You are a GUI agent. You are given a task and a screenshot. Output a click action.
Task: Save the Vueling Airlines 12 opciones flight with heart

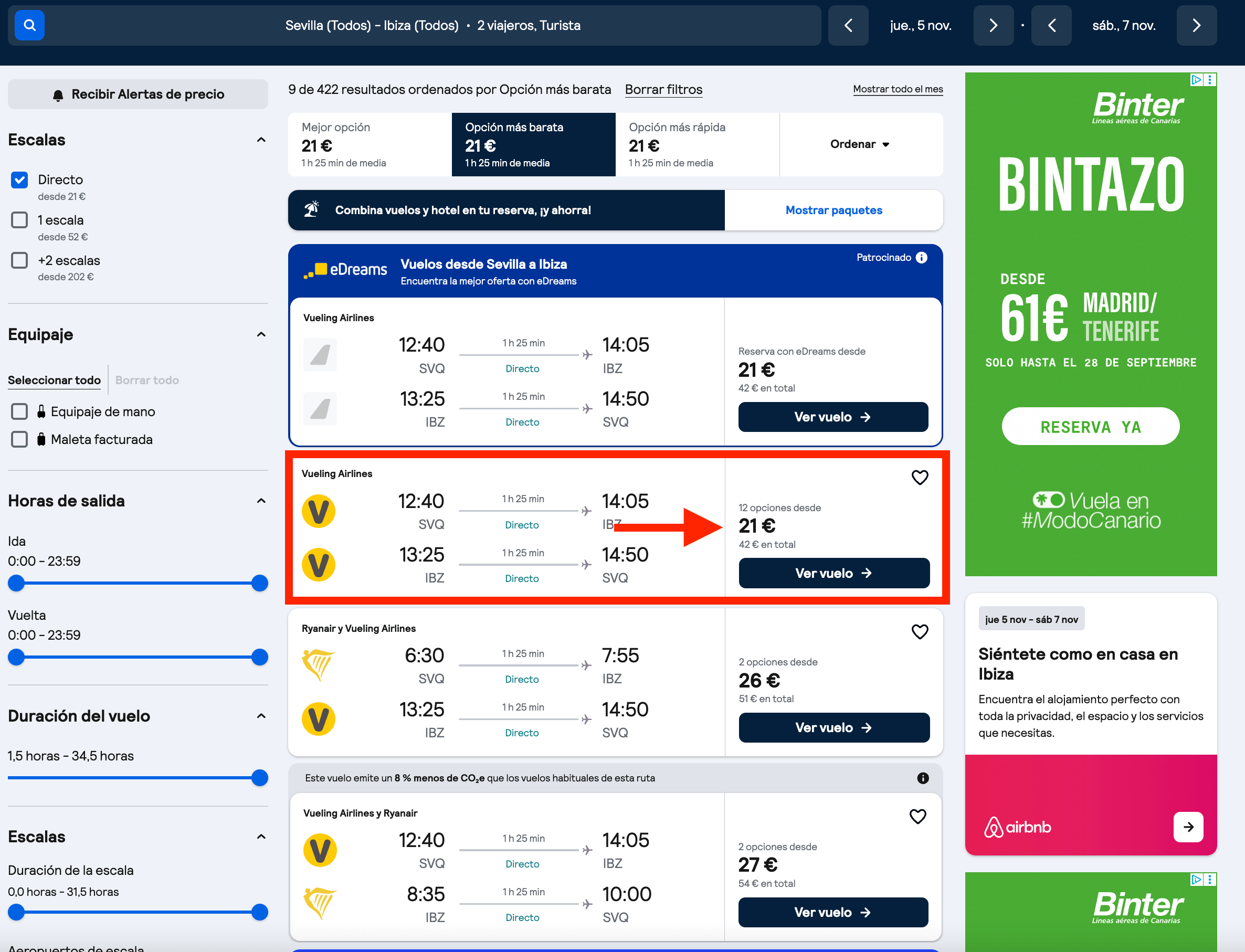tap(920, 478)
